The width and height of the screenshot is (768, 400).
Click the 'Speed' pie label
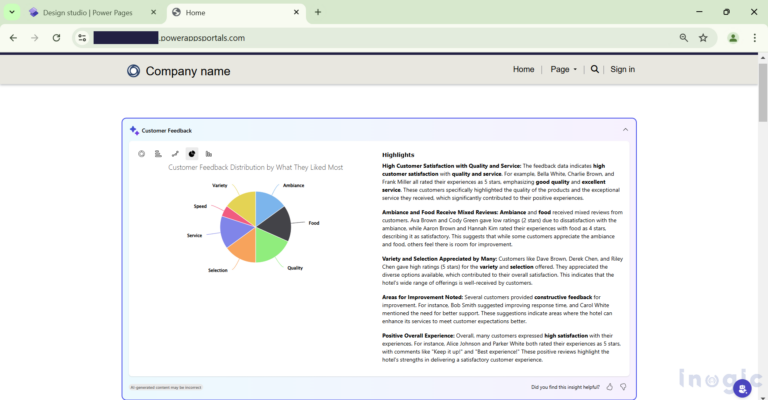(x=200, y=206)
